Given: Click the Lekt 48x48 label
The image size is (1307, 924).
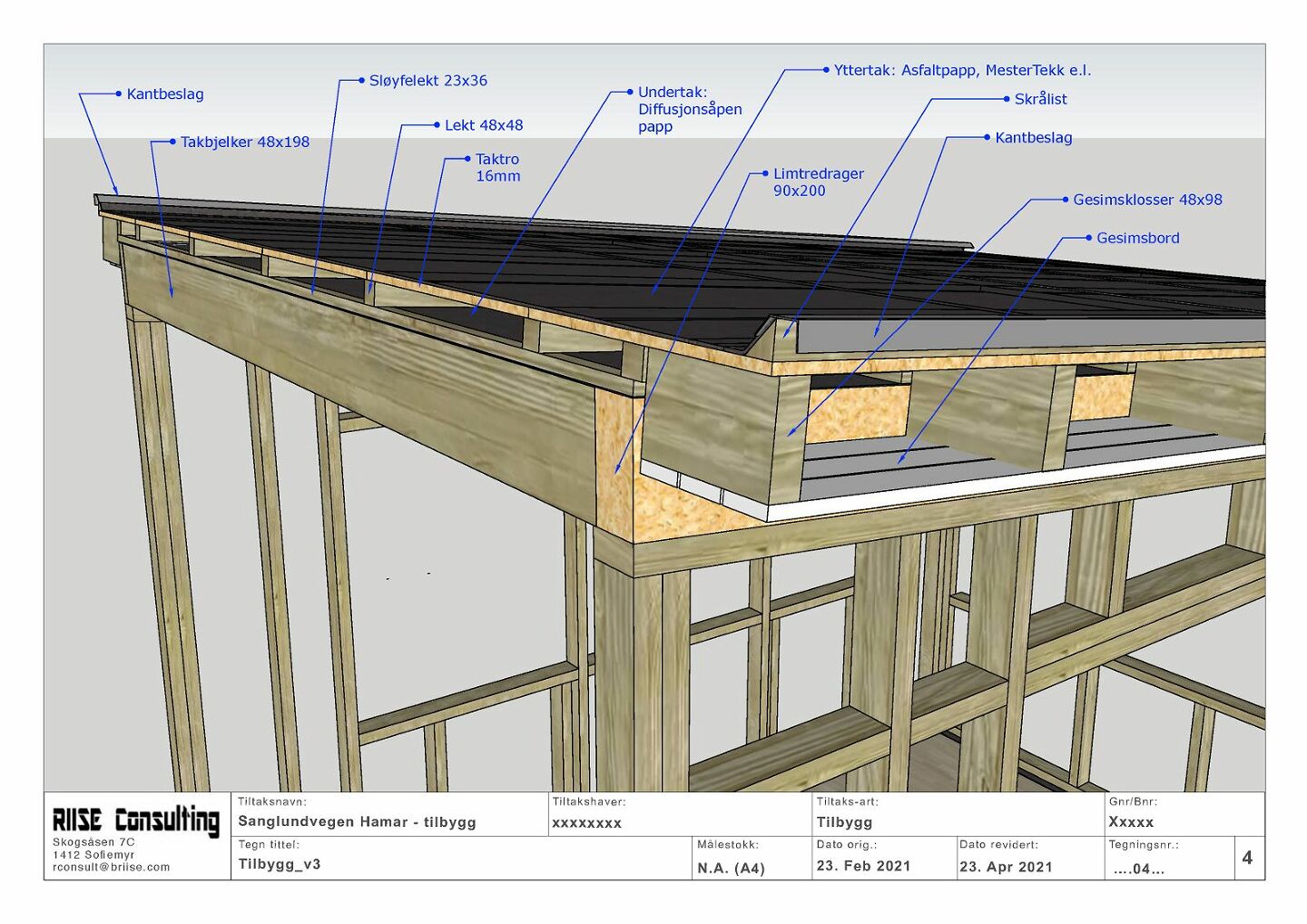Looking at the screenshot, I should click(x=483, y=125).
